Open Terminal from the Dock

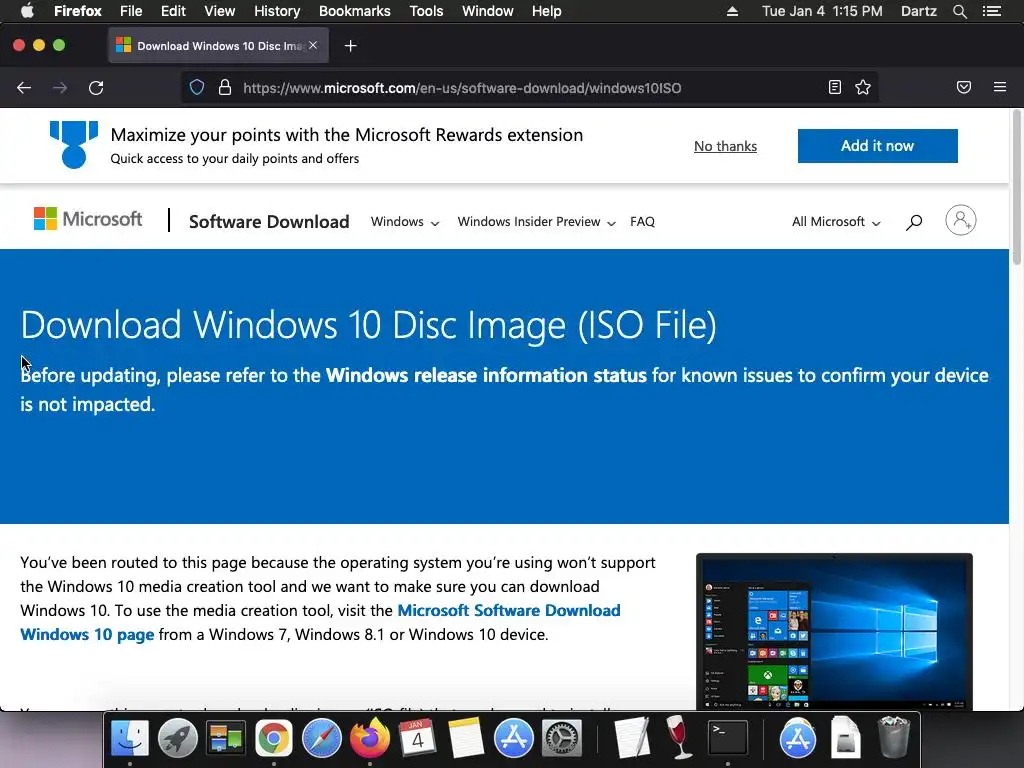728,738
